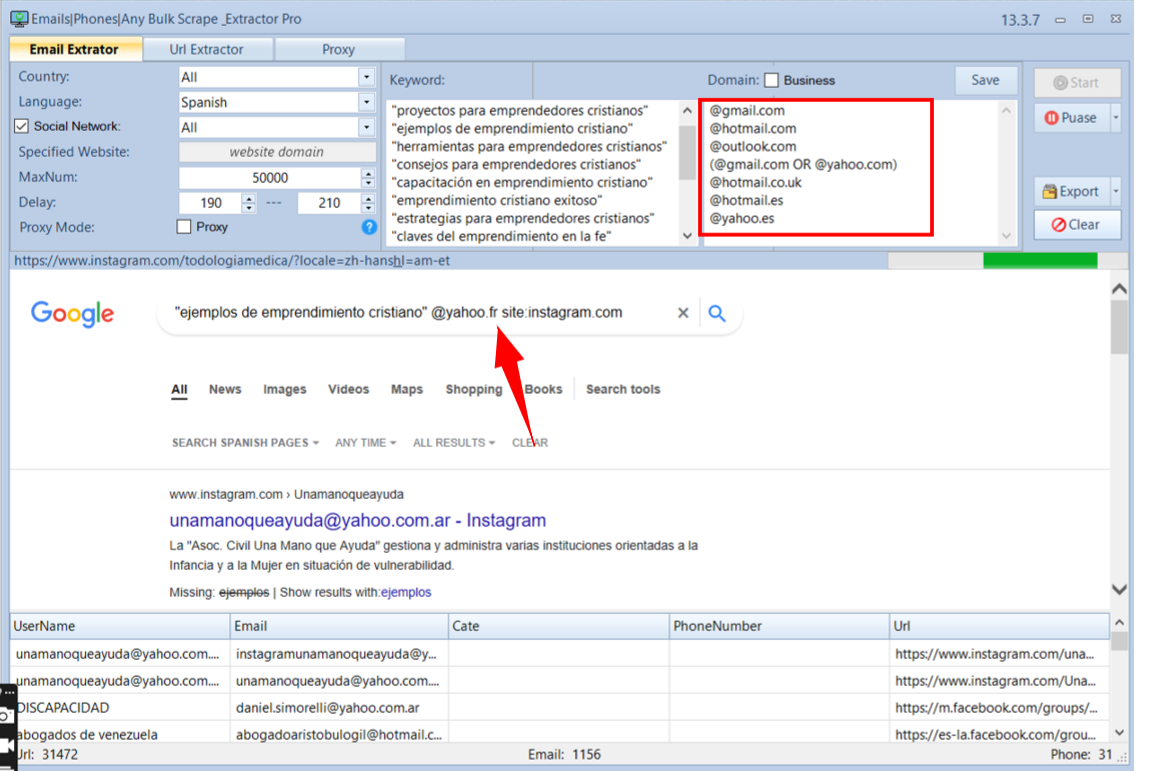
Task: Select domain entry @yahoo.es
Action: pyautogui.click(x=742, y=219)
